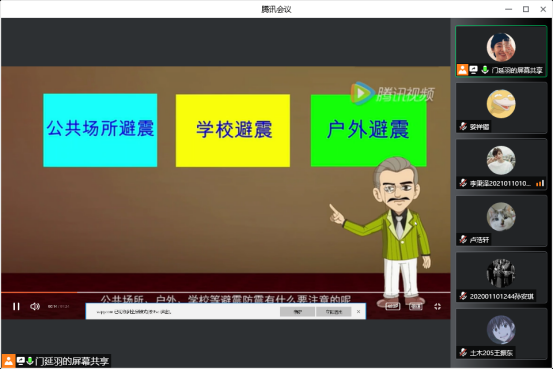Click muted mic icon on 土木205 participant tile
This screenshot has width=553, height=369.
(463, 352)
